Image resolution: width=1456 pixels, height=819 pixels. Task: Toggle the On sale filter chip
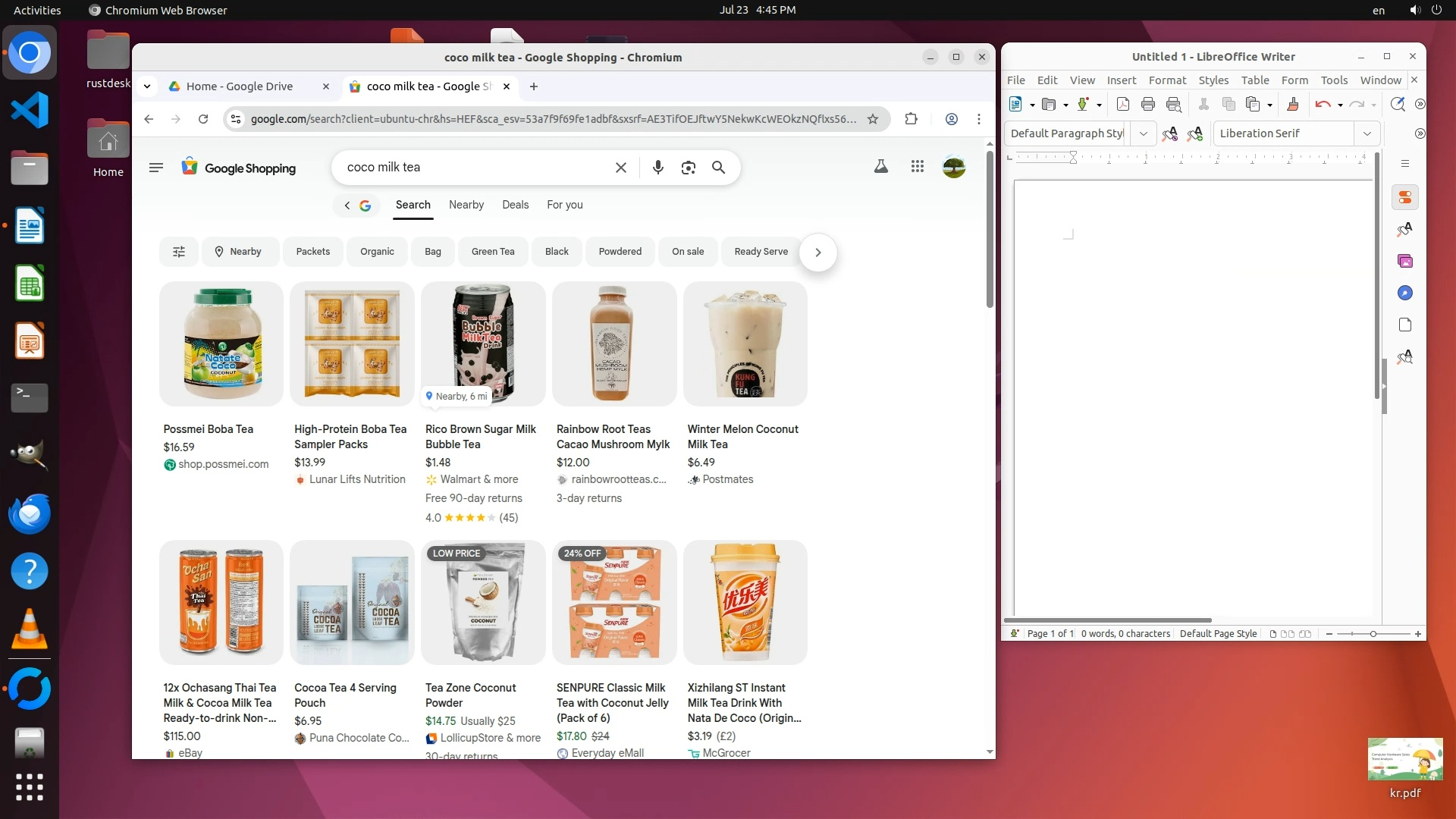coord(687,252)
